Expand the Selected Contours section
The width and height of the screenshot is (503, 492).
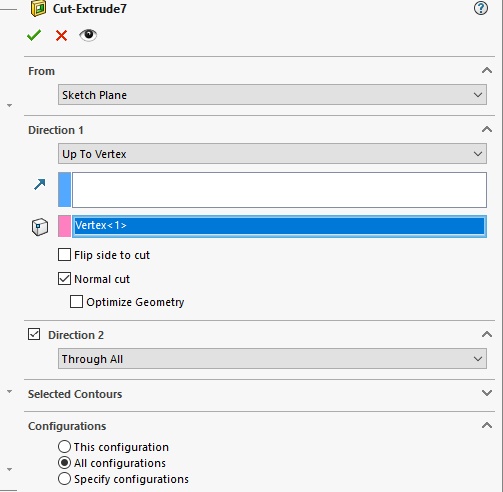487,393
